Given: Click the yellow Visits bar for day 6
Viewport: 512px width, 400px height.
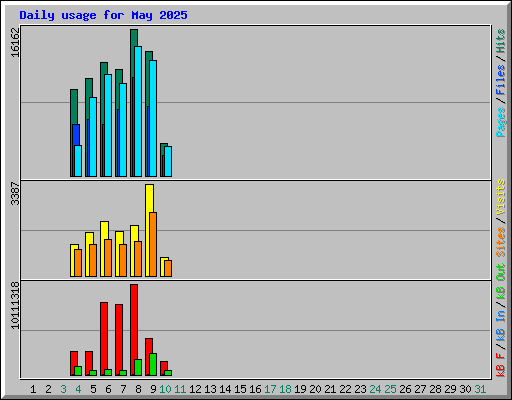Looking at the screenshot, I should pos(104,230).
